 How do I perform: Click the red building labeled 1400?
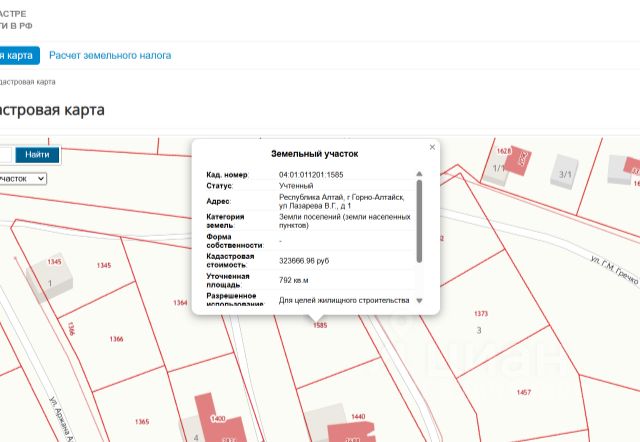pyautogui.click(x=218, y=419)
